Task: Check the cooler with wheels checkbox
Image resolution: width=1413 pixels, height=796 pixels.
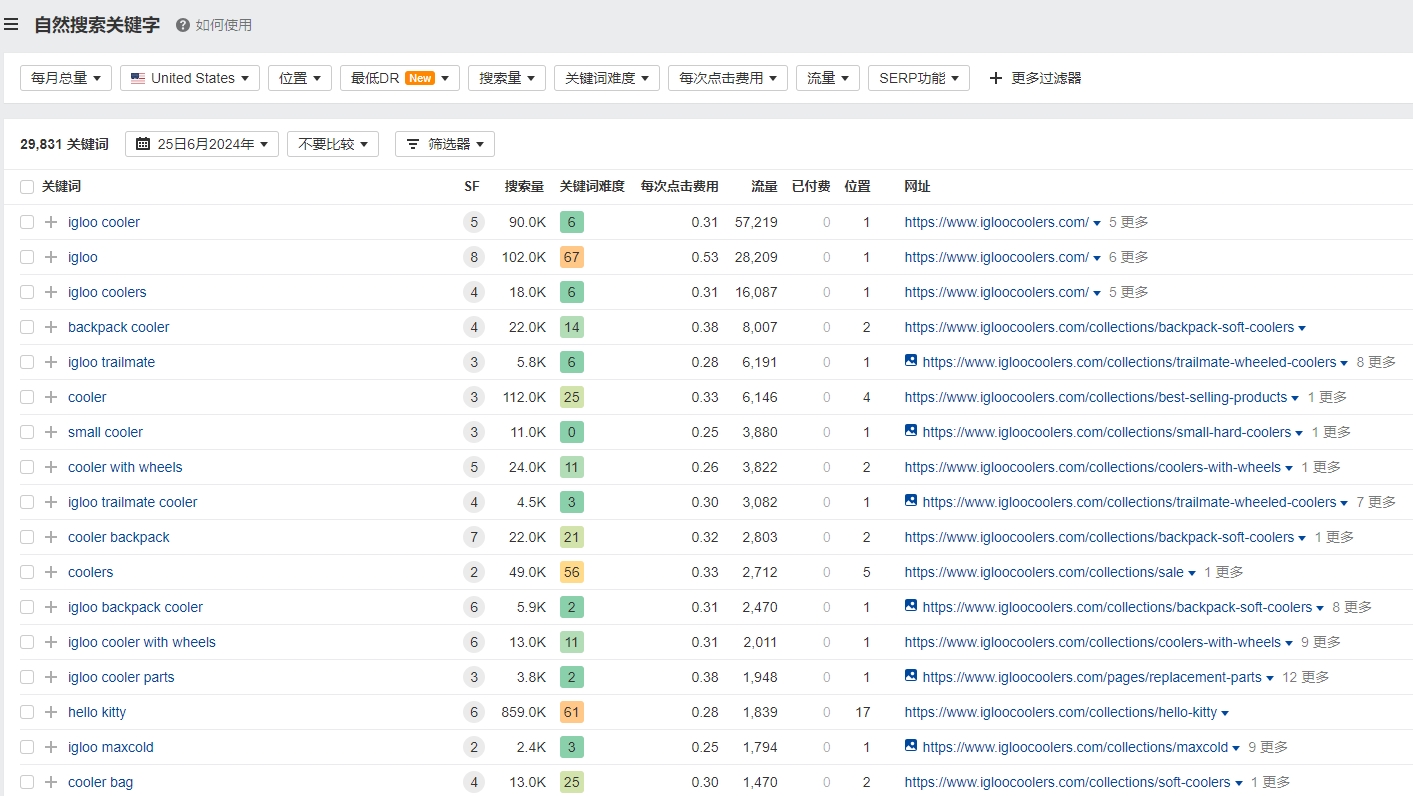Action: pos(27,467)
